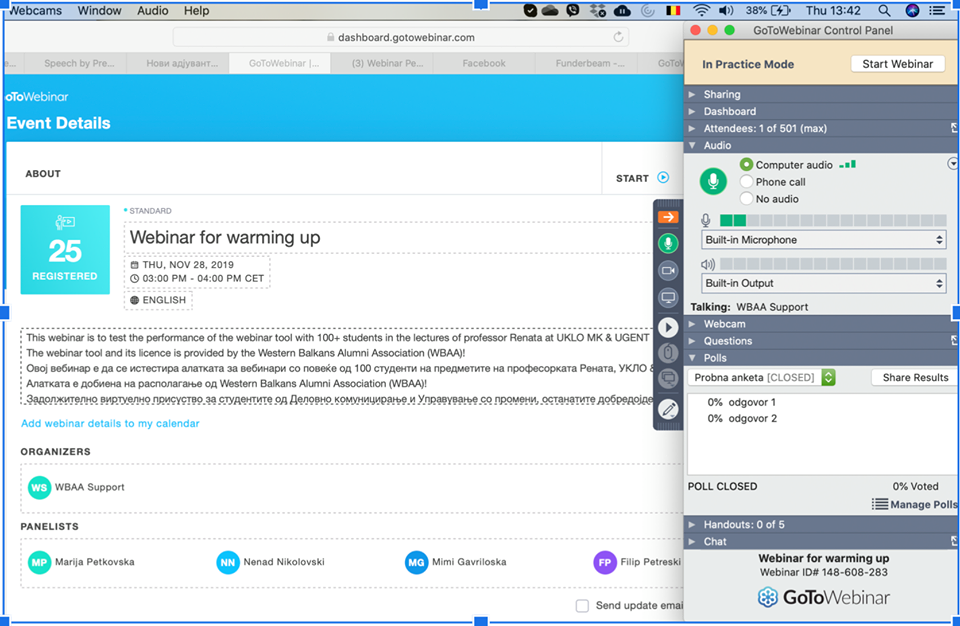Click the orange arrow grab tab button
This screenshot has height=626, width=960.
(x=668, y=217)
